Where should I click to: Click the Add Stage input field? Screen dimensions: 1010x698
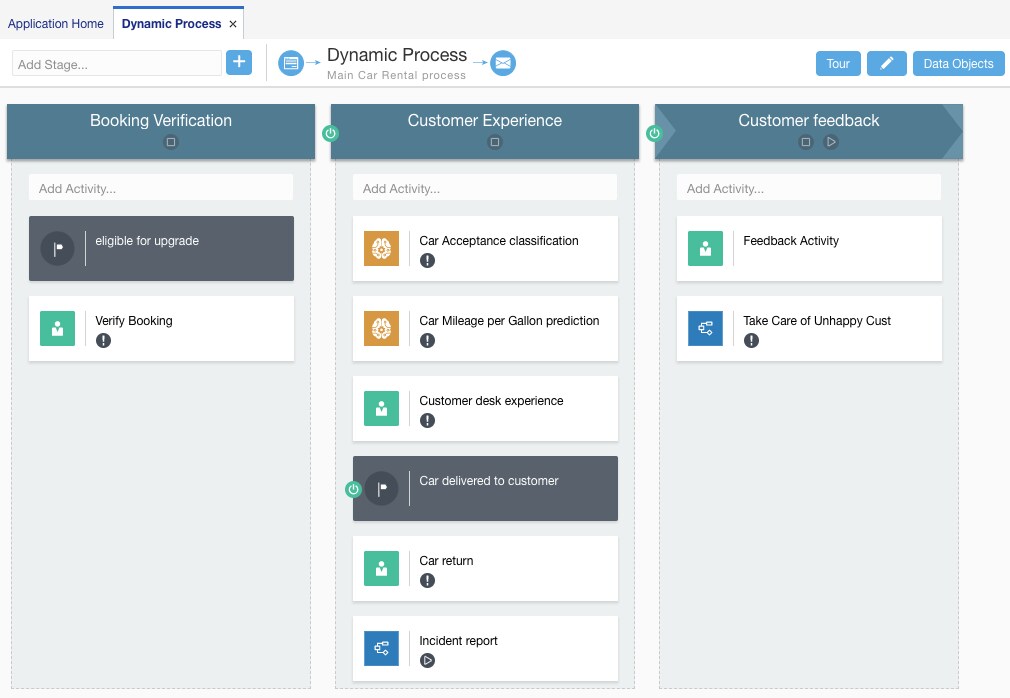click(117, 63)
